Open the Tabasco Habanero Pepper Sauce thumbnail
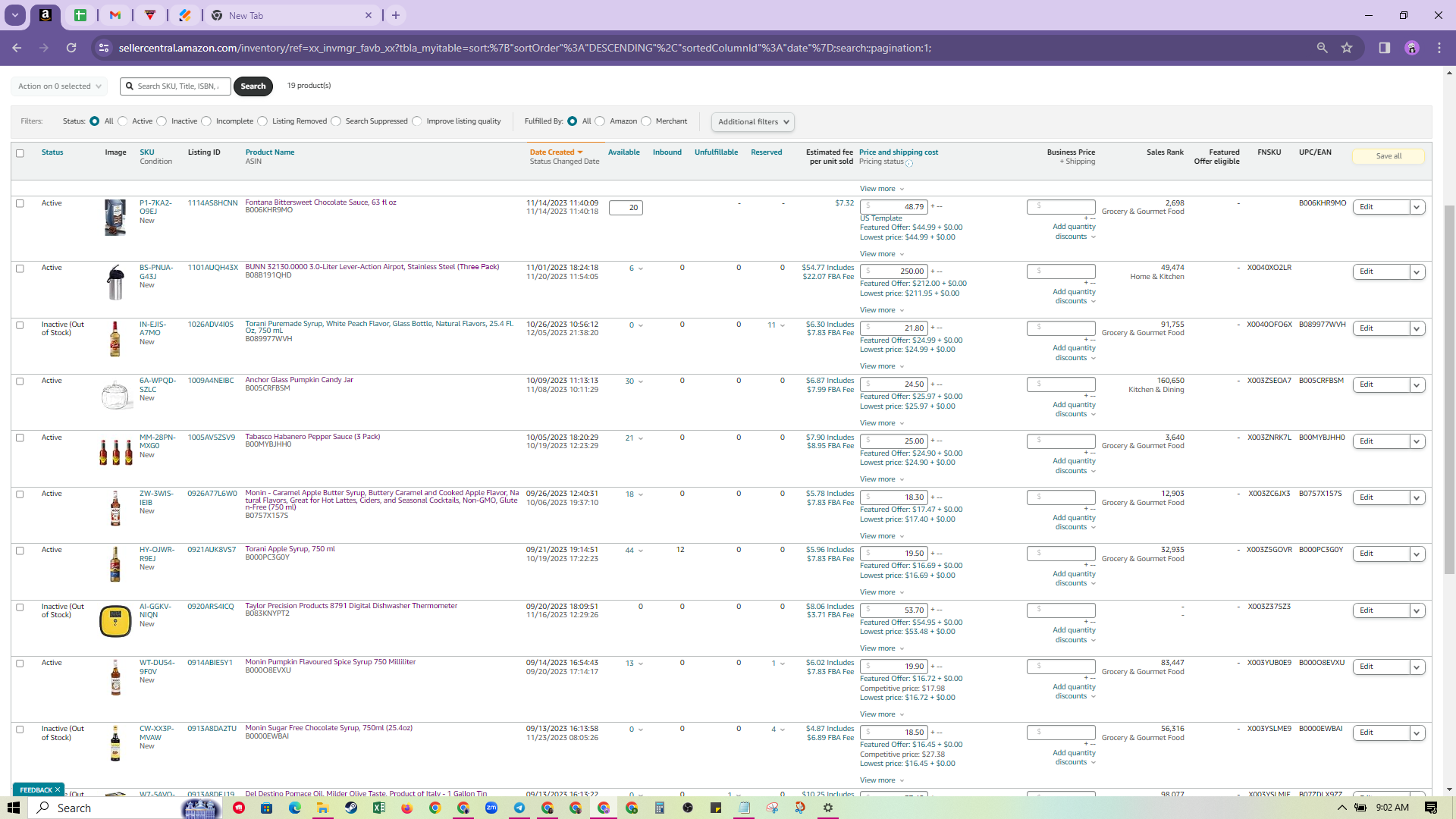The image size is (1456, 819). click(115, 452)
